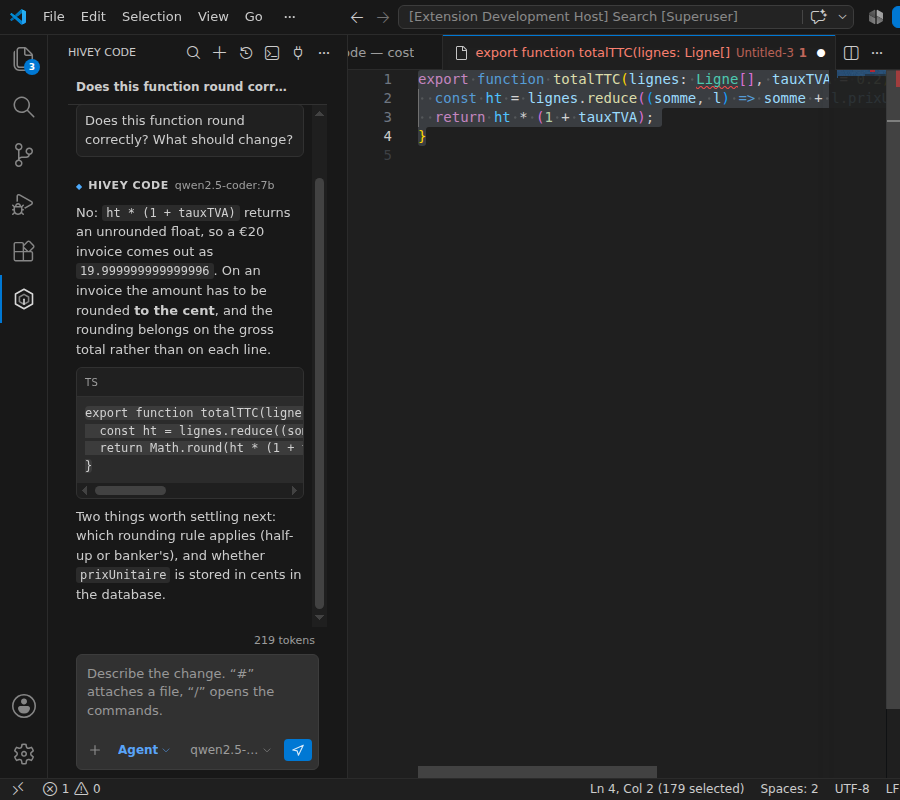Click the TS code block language label
Image resolution: width=900 pixels, height=800 pixels.
pyautogui.click(x=91, y=382)
